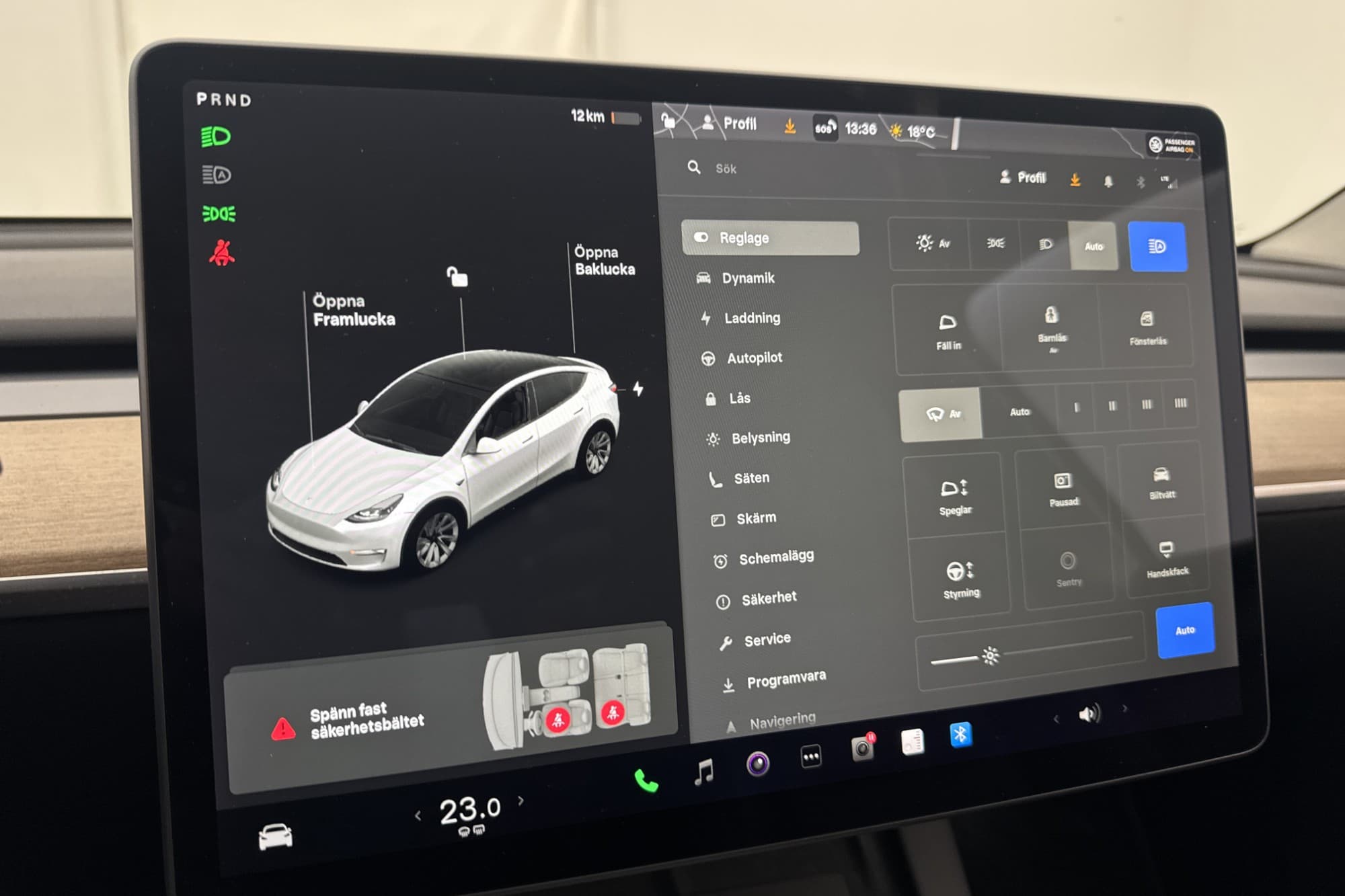Enable auto high beam blue button
The image size is (1345, 896).
pyautogui.click(x=1157, y=247)
